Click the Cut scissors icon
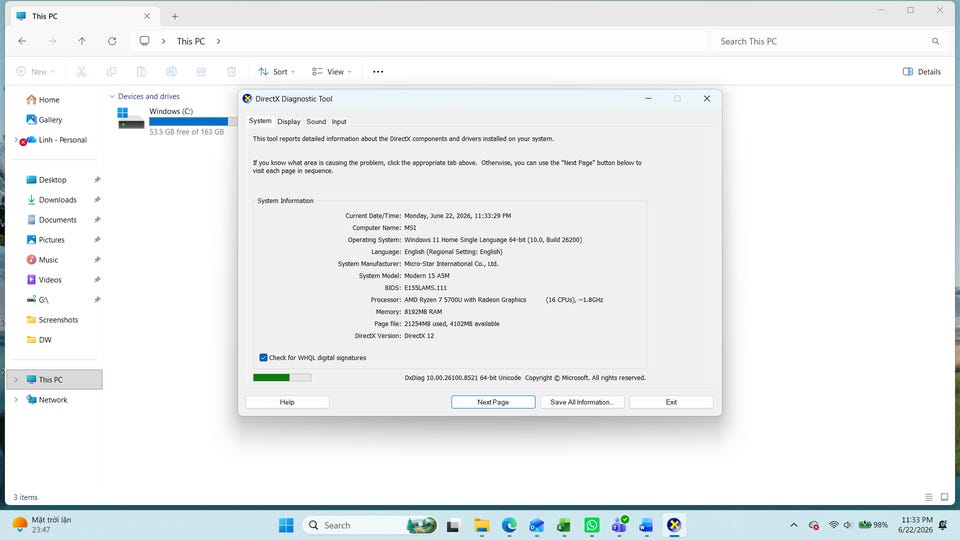960x540 pixels. click(x=81, y=72)
